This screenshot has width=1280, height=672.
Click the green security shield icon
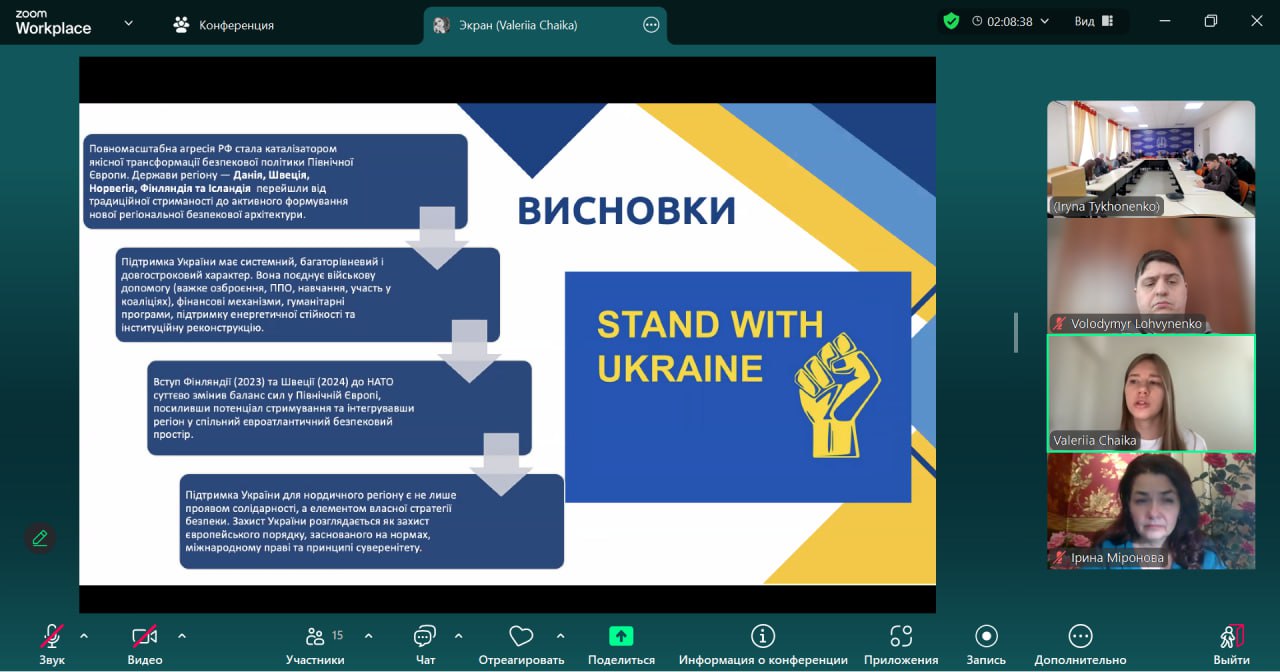tap(951, 21)
